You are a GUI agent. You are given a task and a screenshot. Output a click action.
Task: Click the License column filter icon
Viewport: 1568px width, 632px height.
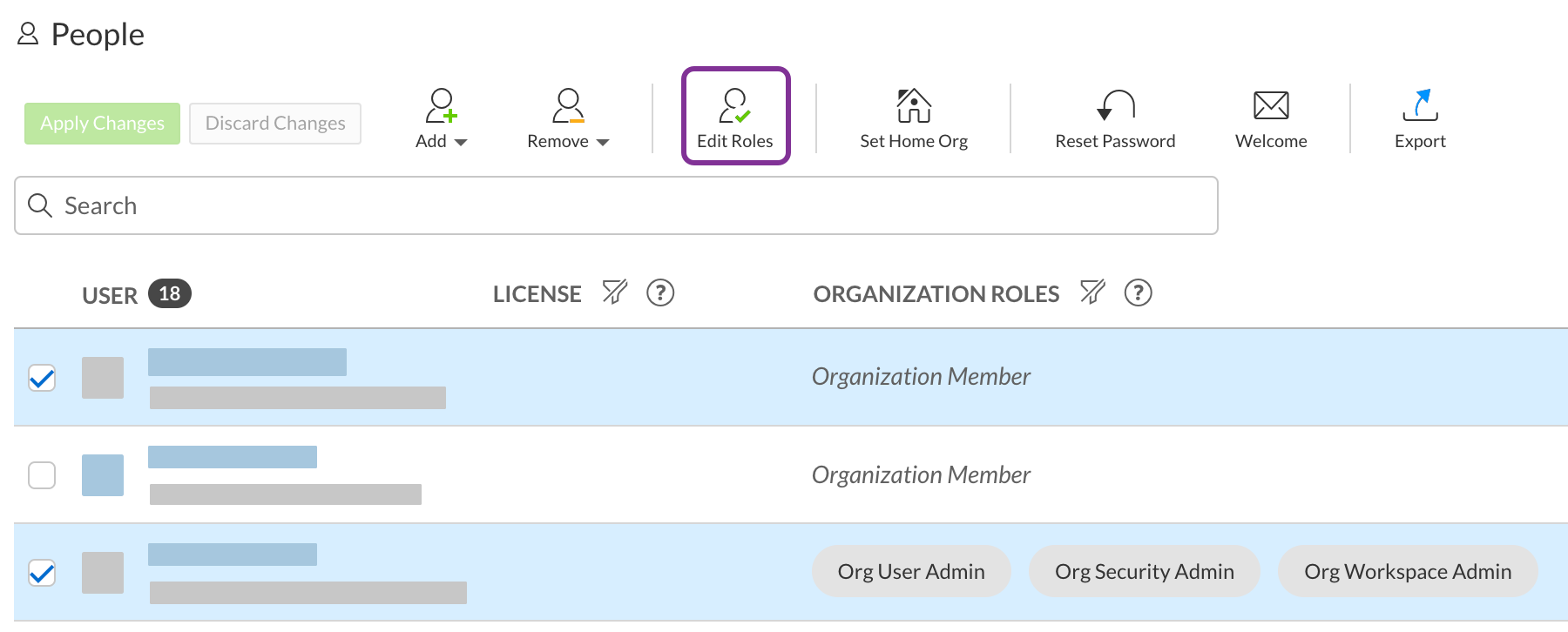click(615, 292)
